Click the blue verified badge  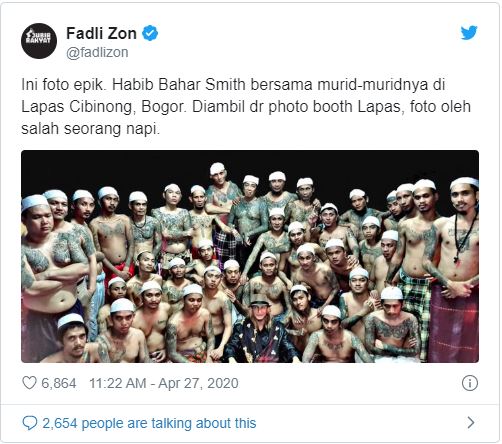150,33
